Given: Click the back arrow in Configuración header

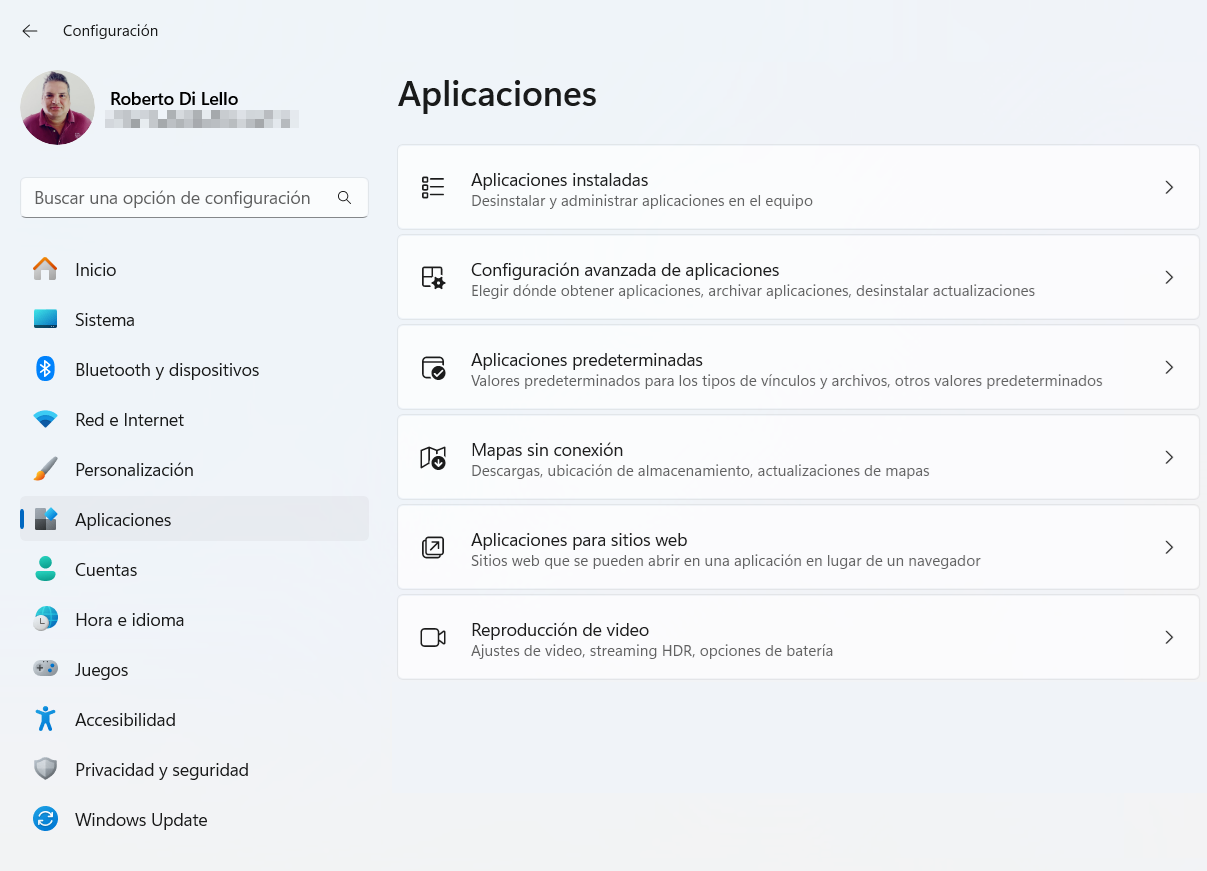Looking at the screenshot, I should (x=30, y=31).
